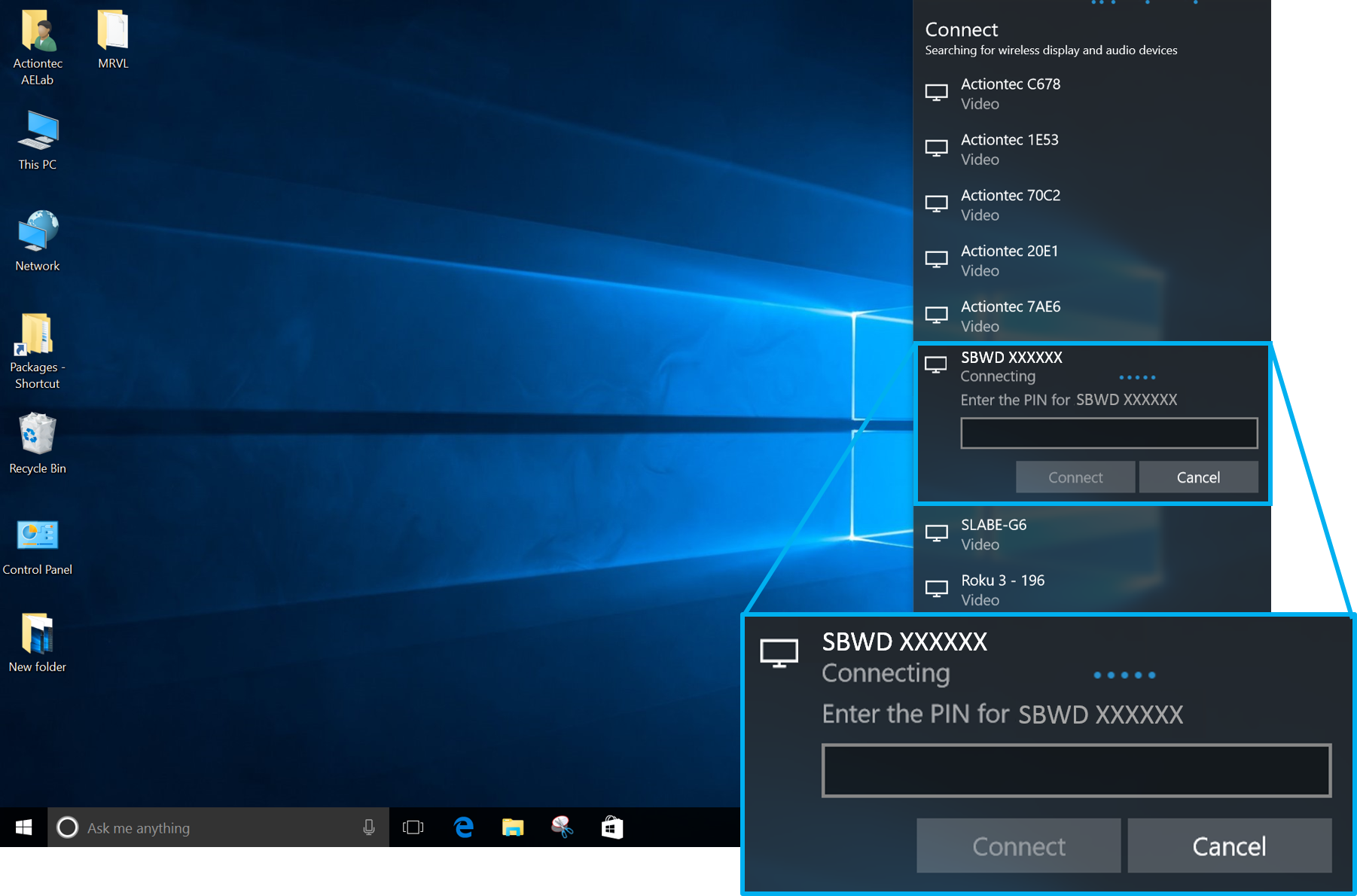
Task: Open This PC from the desktop
Action: (x=36, y=136)
